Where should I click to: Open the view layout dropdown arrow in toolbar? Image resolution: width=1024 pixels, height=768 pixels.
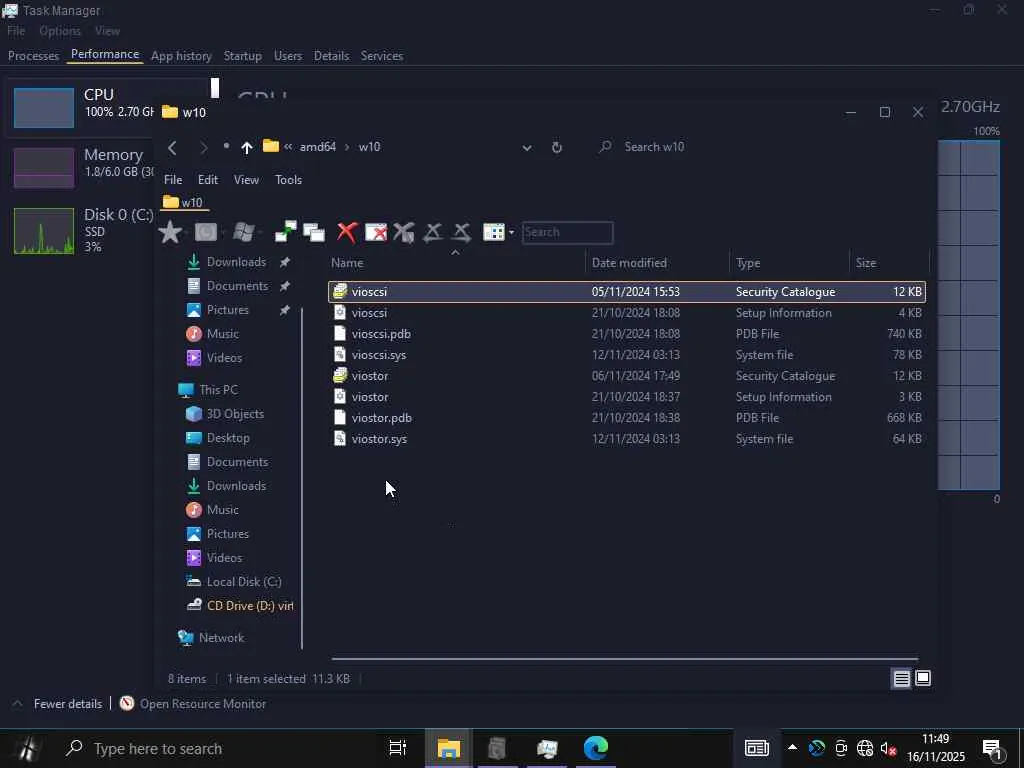click(x=511, y=232)
